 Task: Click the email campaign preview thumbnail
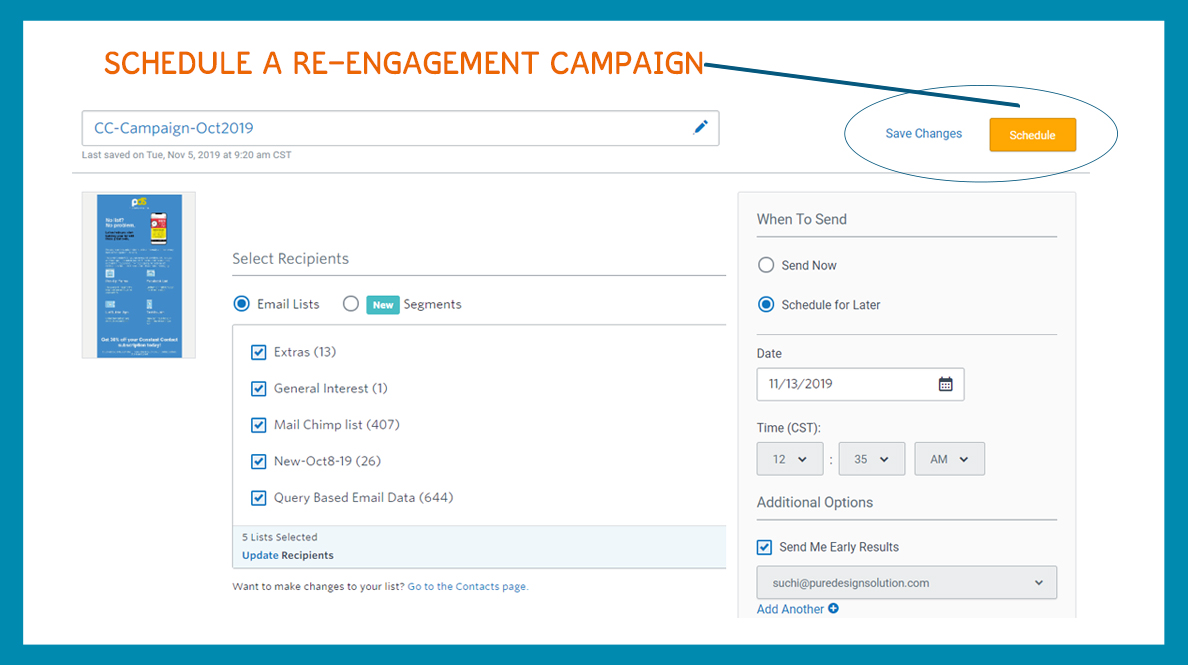pos(139,275)
